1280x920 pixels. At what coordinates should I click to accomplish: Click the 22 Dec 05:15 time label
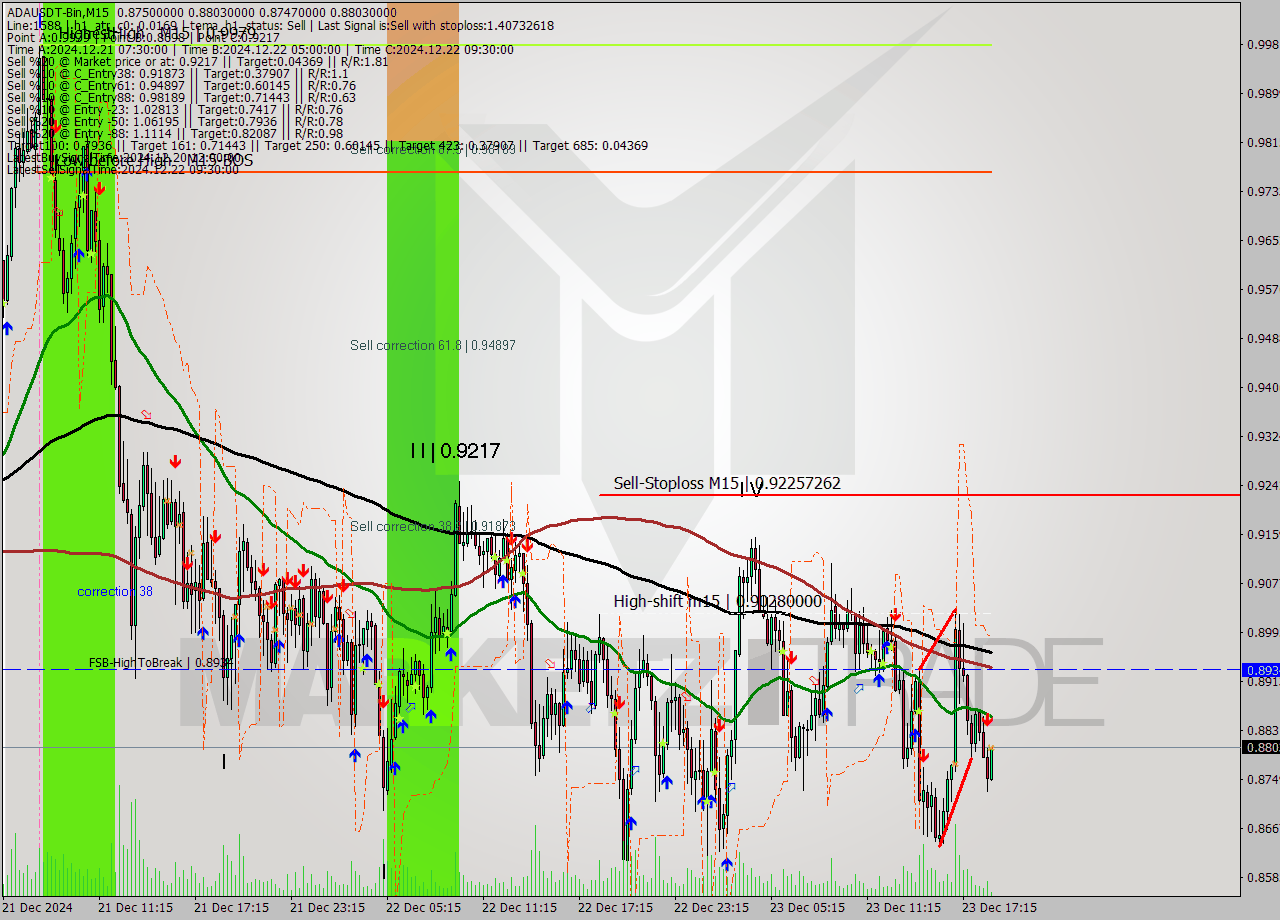pyautogui.click(x=423, y=908)
